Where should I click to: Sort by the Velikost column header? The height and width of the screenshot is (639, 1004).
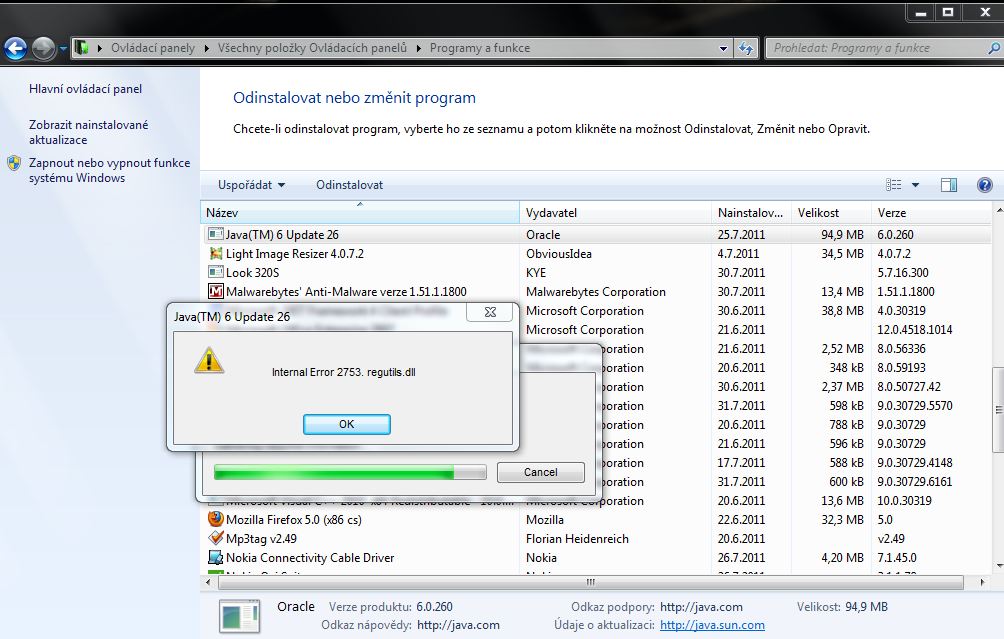pyautogui.click(x=831, y=213)
